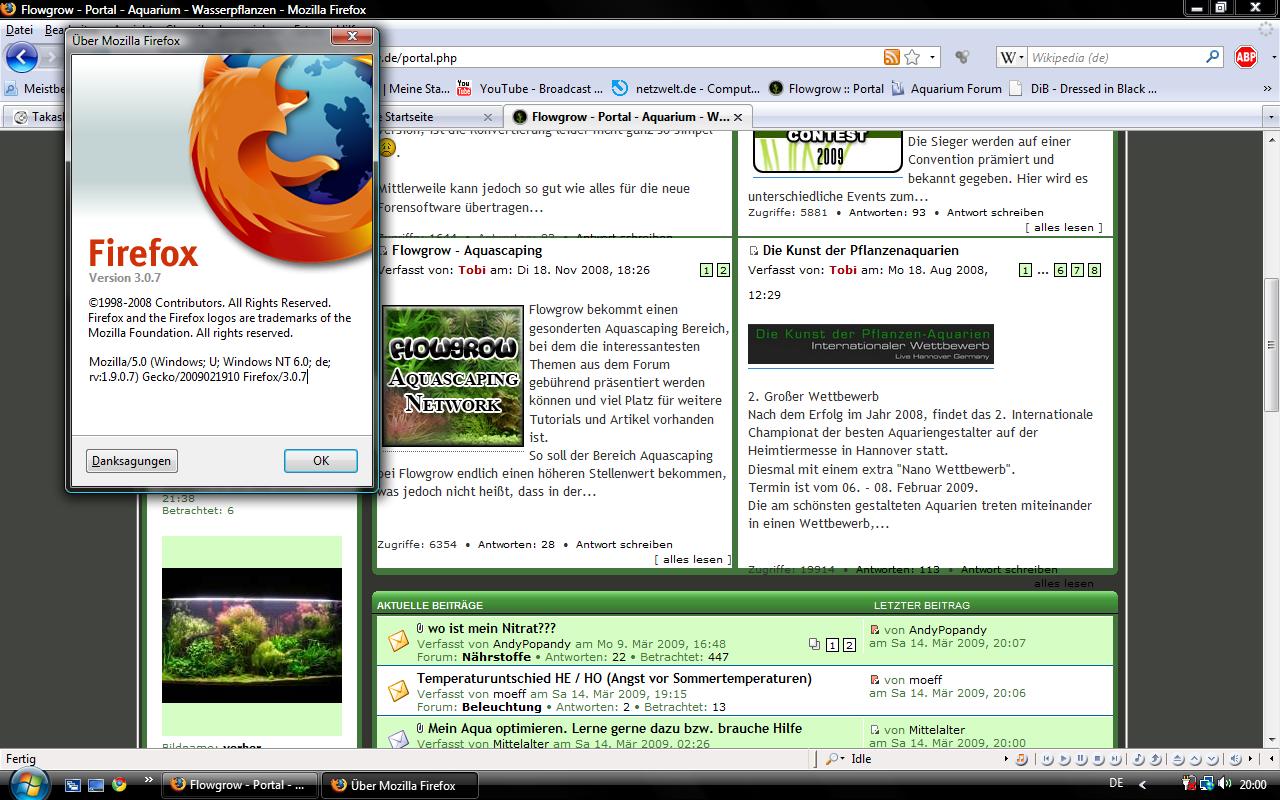Image resolution: width=1280 pixels, height=800 pixels.
Task: Click Antwort schreiben under Aquascaping article
Action: (x=624, y=545)
